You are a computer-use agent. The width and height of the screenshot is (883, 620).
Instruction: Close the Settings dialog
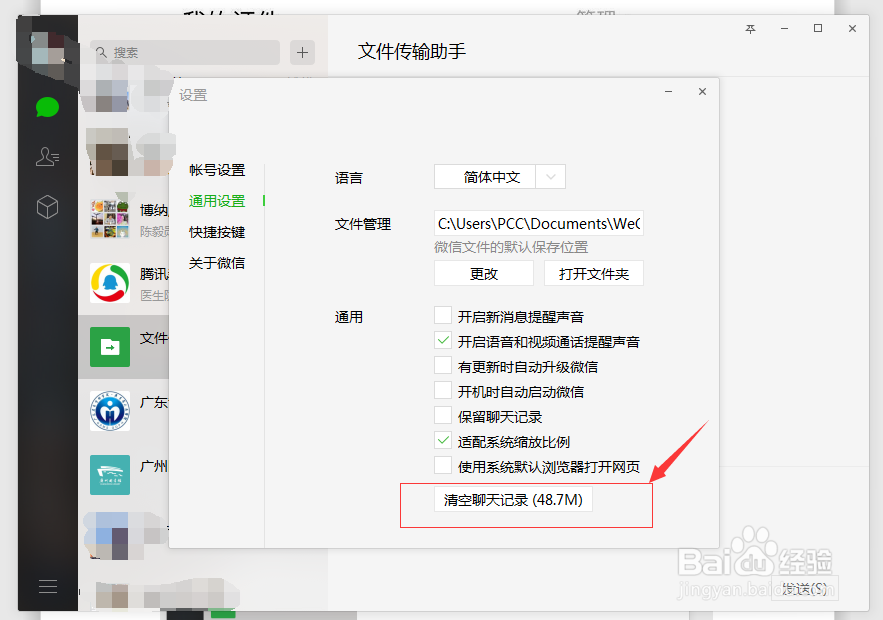tap(702, 91)
